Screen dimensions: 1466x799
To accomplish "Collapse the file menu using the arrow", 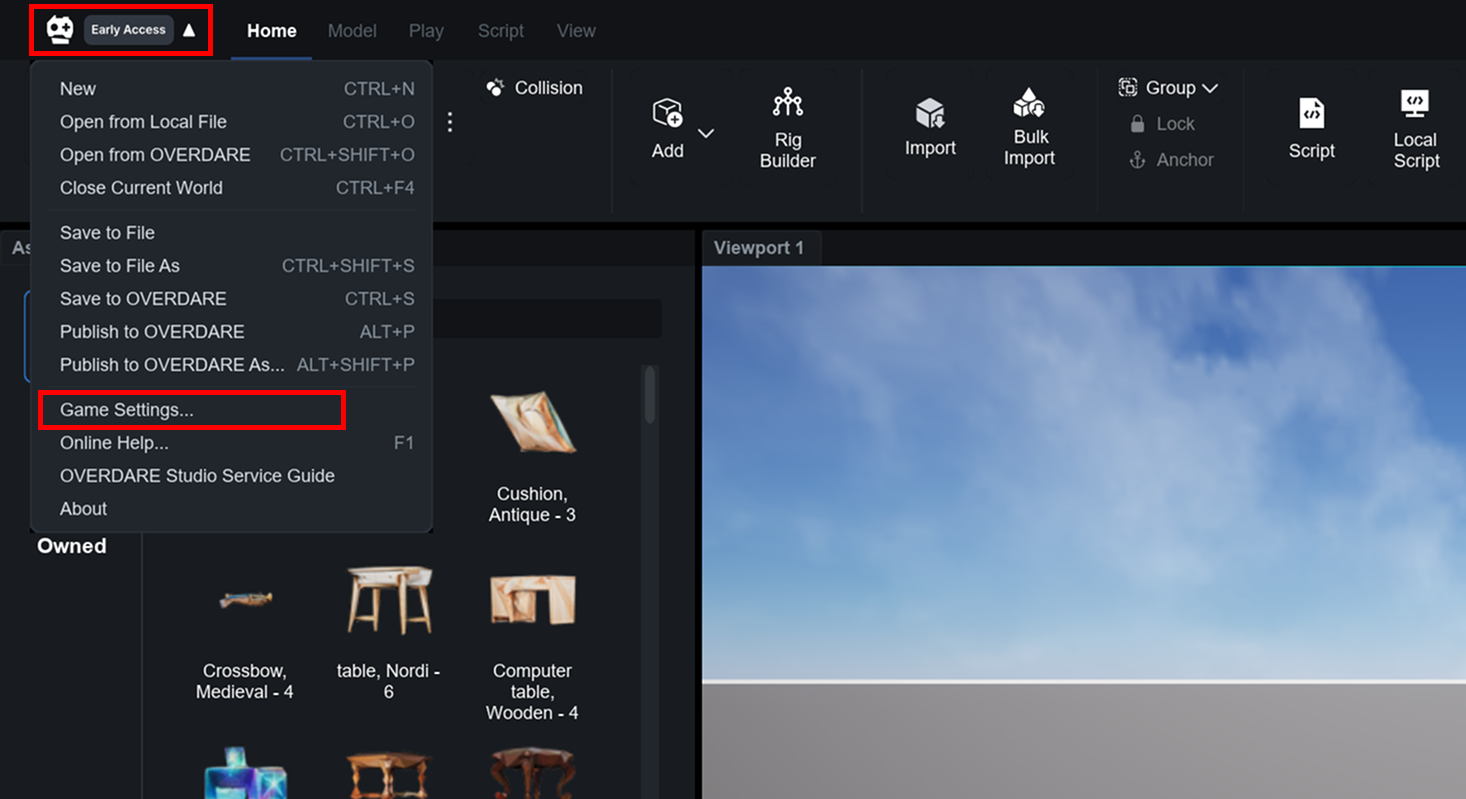I will pos(189,30).
